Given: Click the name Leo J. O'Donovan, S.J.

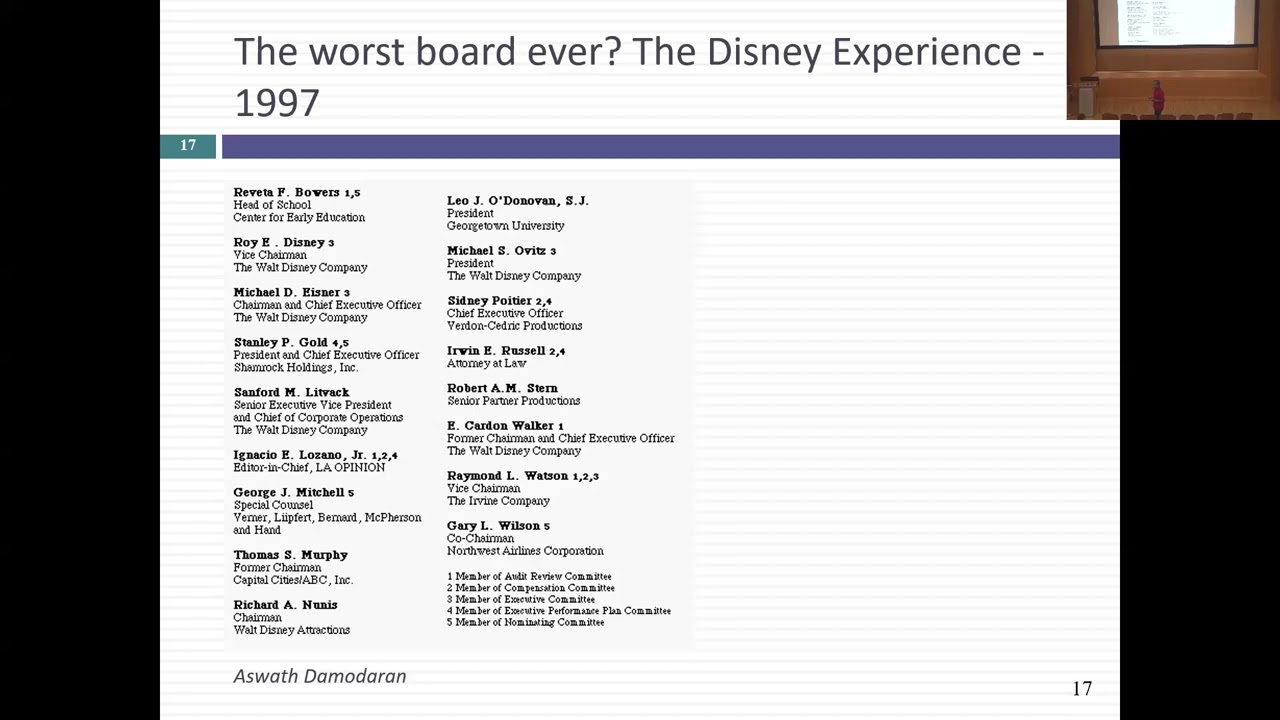Looking at the screenshot, I should point(517,201).
